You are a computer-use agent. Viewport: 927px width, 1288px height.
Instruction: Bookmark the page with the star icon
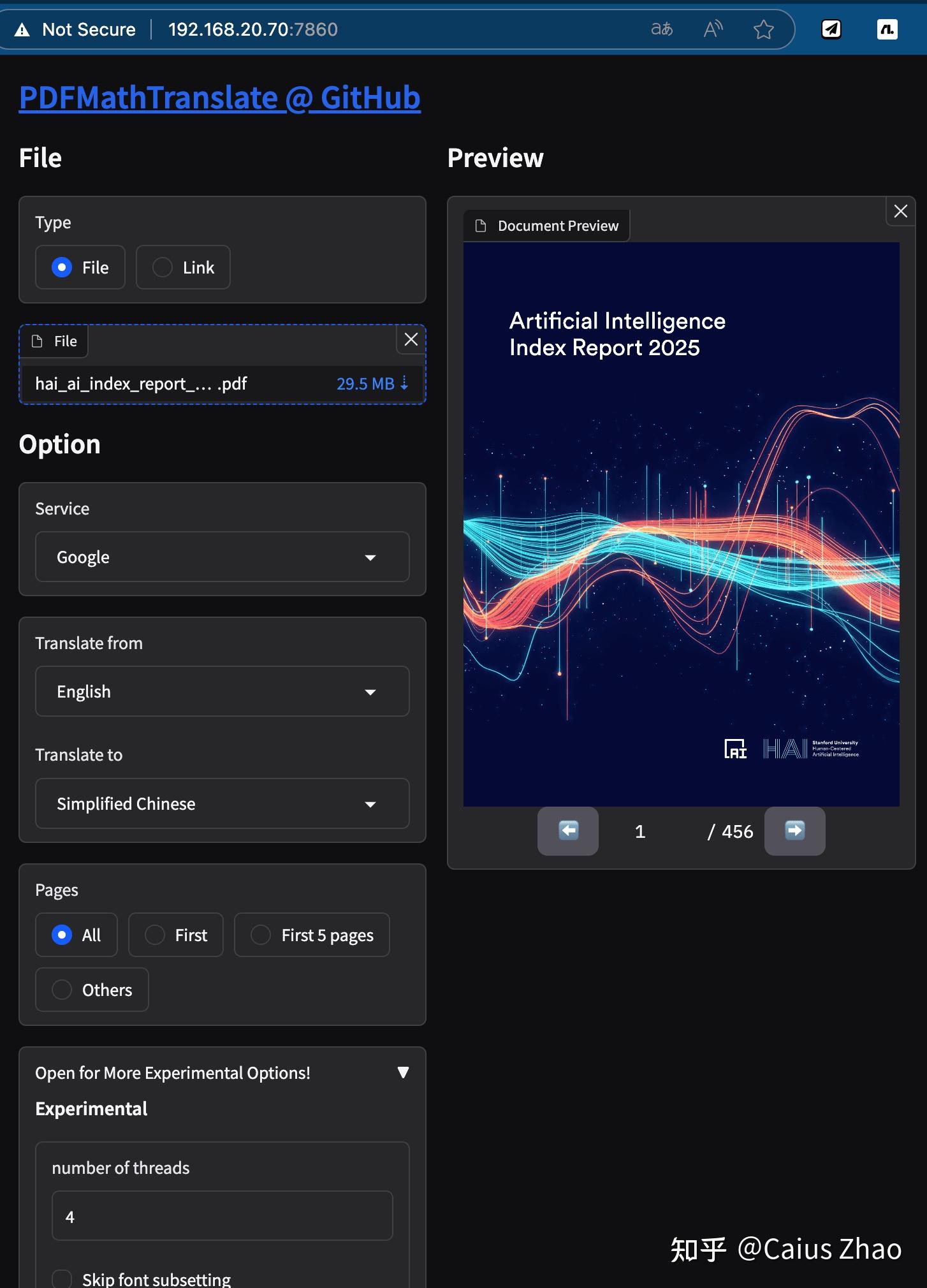(763, 29)
